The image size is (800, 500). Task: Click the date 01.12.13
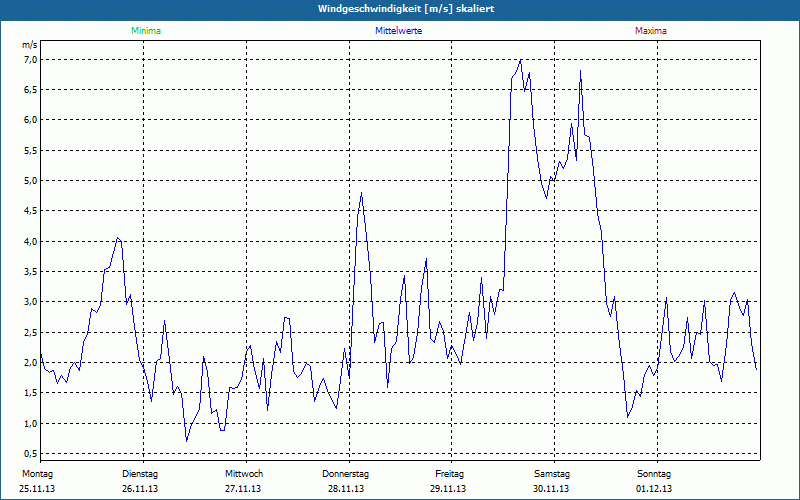pyautogui.click(x=654, y=489)
